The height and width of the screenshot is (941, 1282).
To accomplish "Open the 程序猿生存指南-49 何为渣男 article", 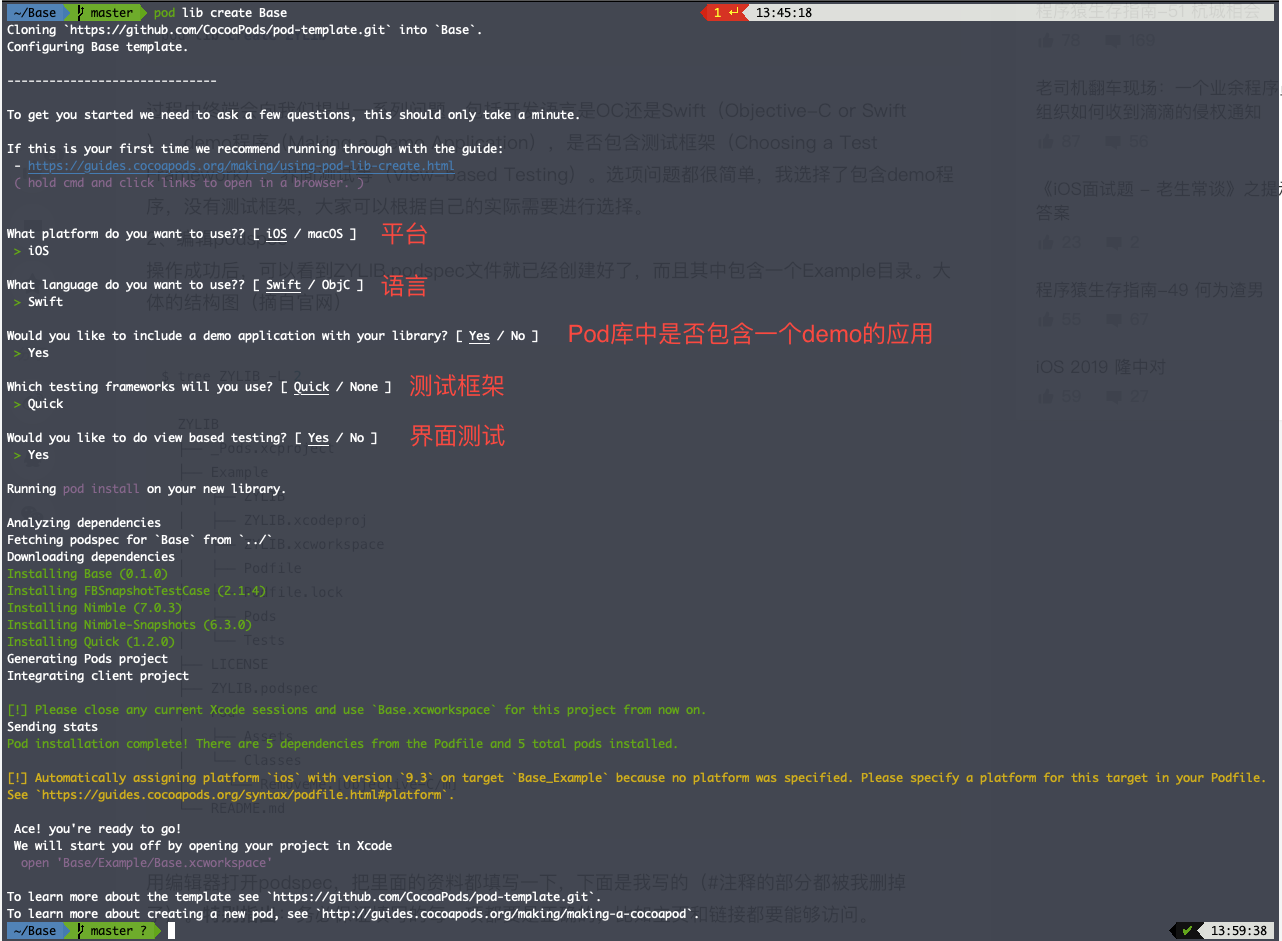I will (x=1149, y=290).
